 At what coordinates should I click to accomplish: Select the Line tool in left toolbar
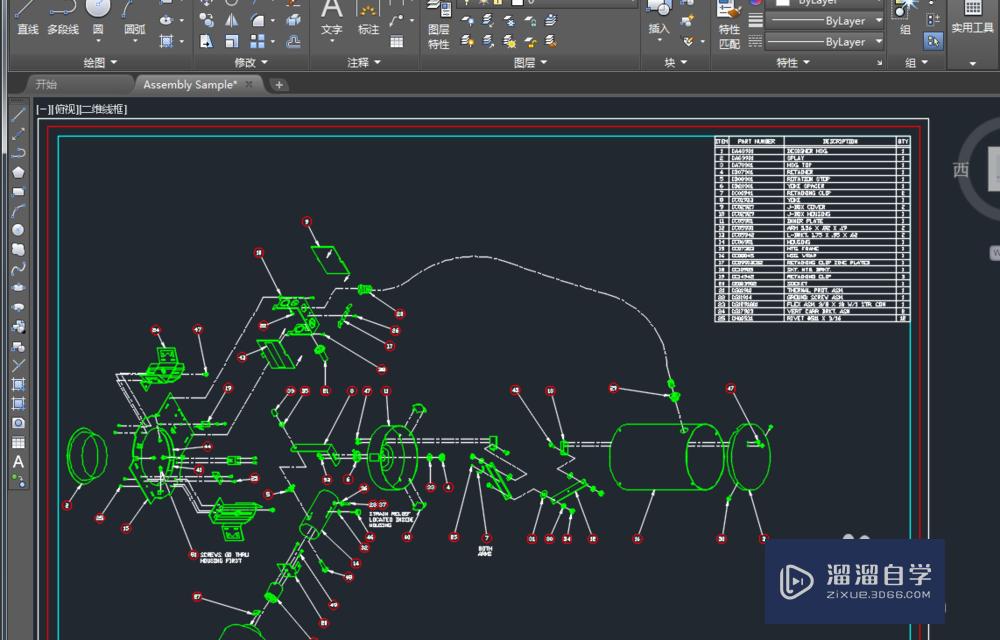click(x=18, y=113)
